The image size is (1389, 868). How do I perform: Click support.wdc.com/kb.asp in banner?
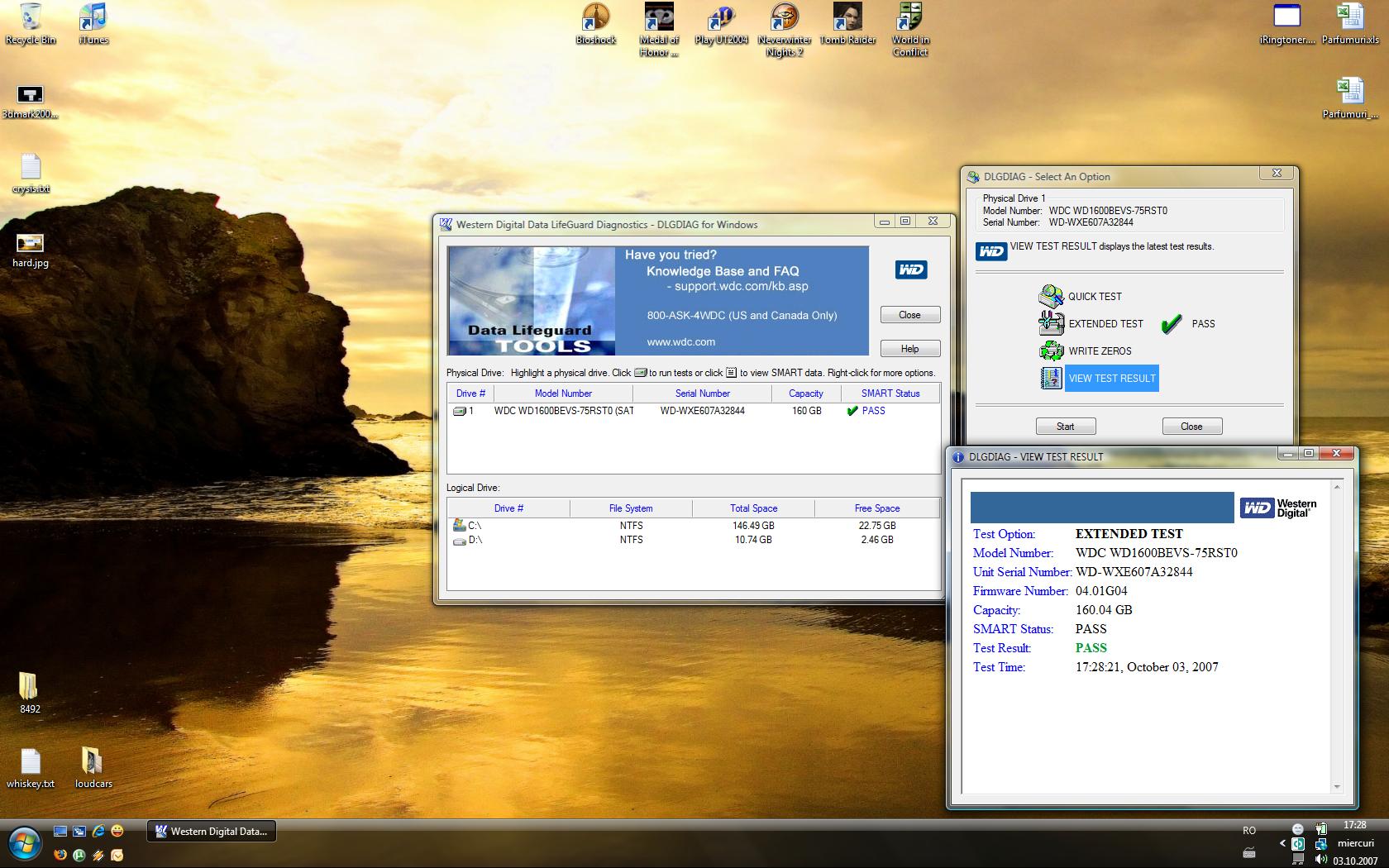coord(742,287)
